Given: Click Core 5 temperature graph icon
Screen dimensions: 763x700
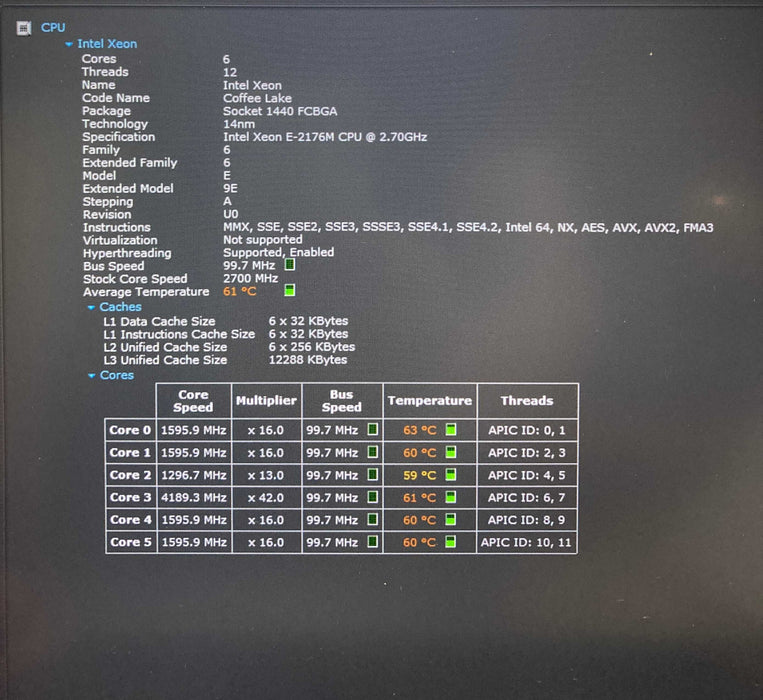Looking at the screenshot, I should (451, 542).
